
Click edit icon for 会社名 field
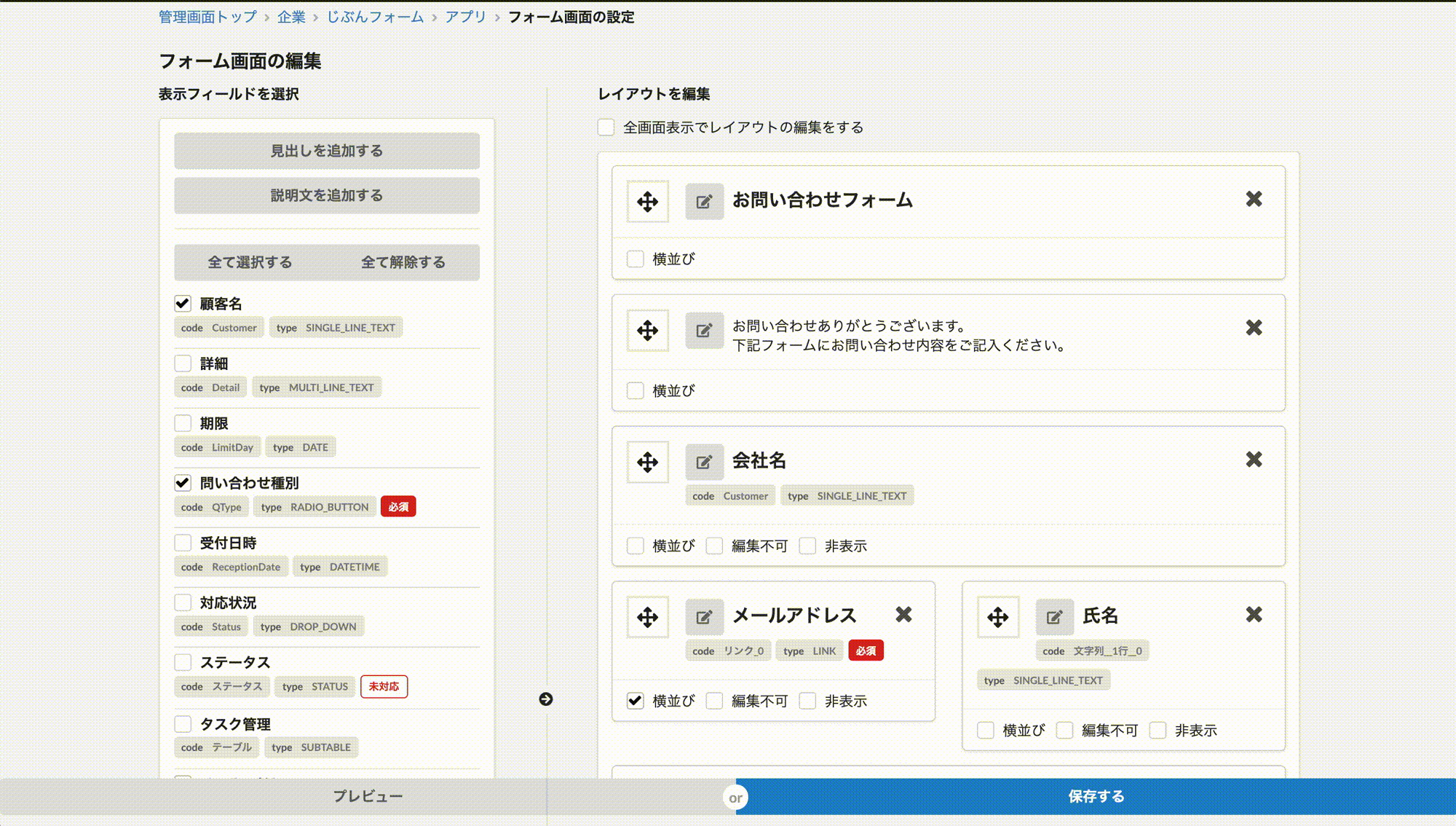704,462
